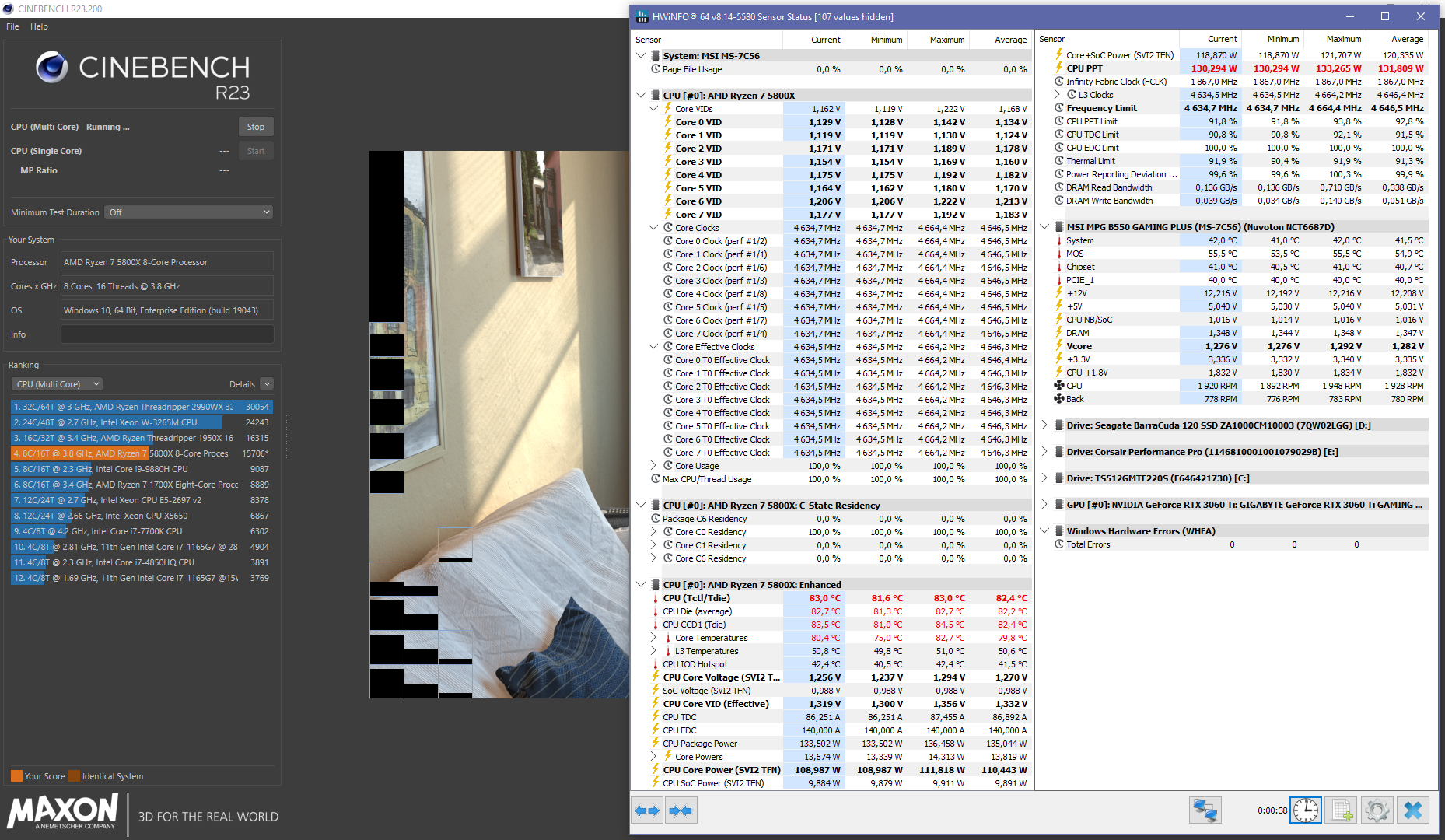Open the CPU (Multi Core) ranking dropdown
Viewport: 1445px width, 840px height.
click(58, 384)
